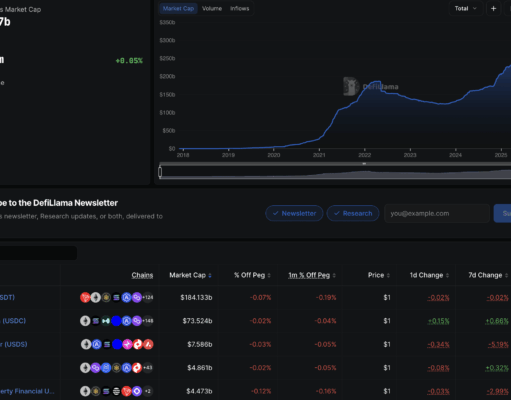Switch chart to Inflows tab

point(240,9)
